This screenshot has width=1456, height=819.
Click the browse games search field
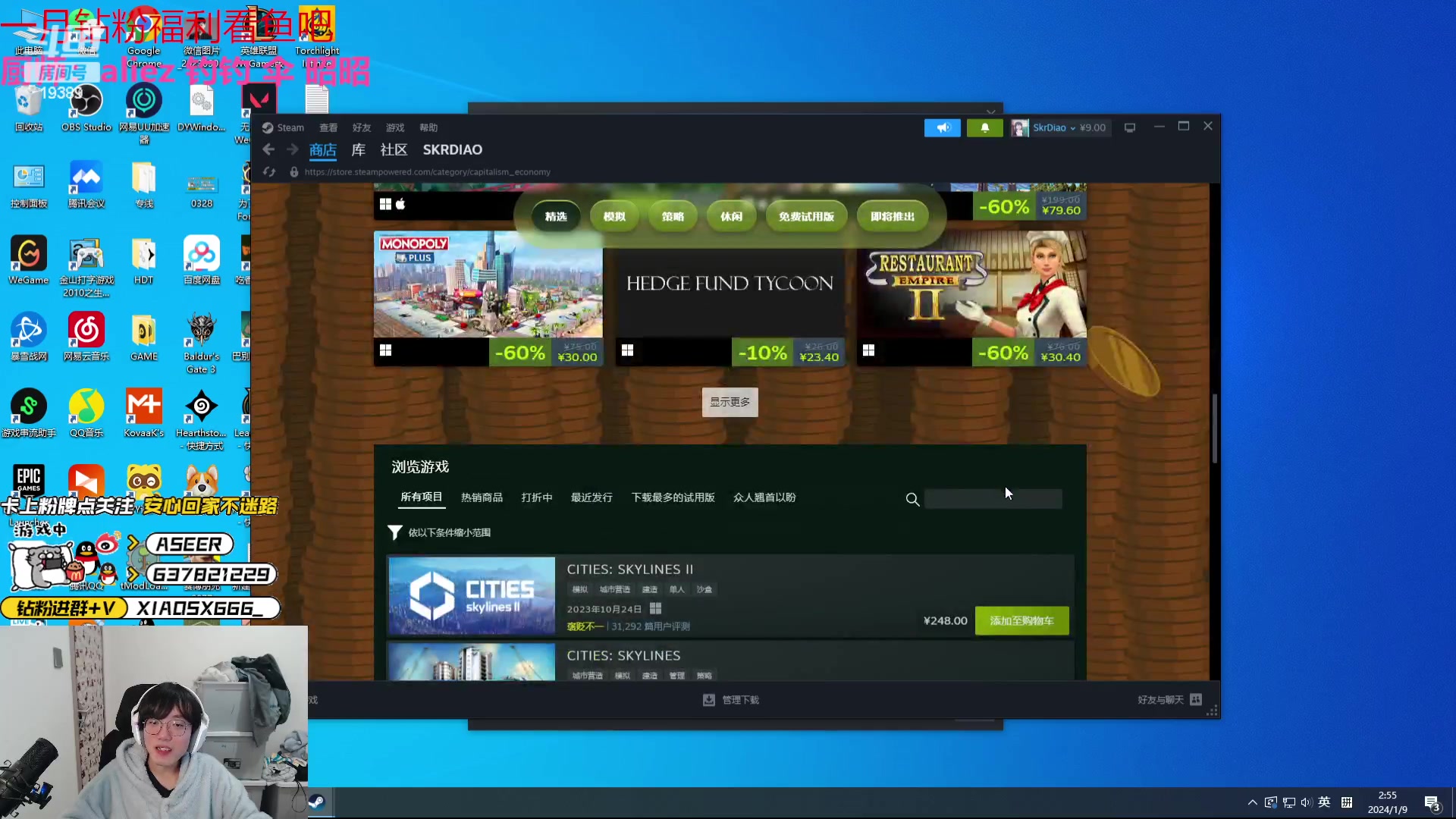(x=993, y=499)
